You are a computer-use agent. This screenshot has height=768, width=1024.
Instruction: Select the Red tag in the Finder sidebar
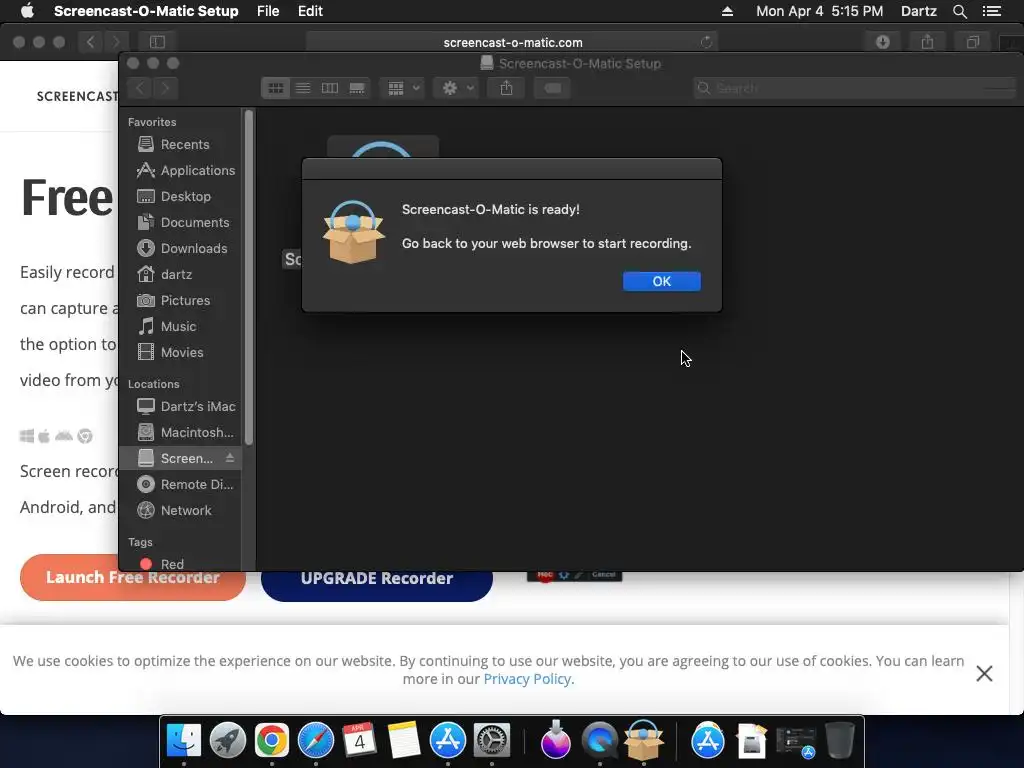180,564
